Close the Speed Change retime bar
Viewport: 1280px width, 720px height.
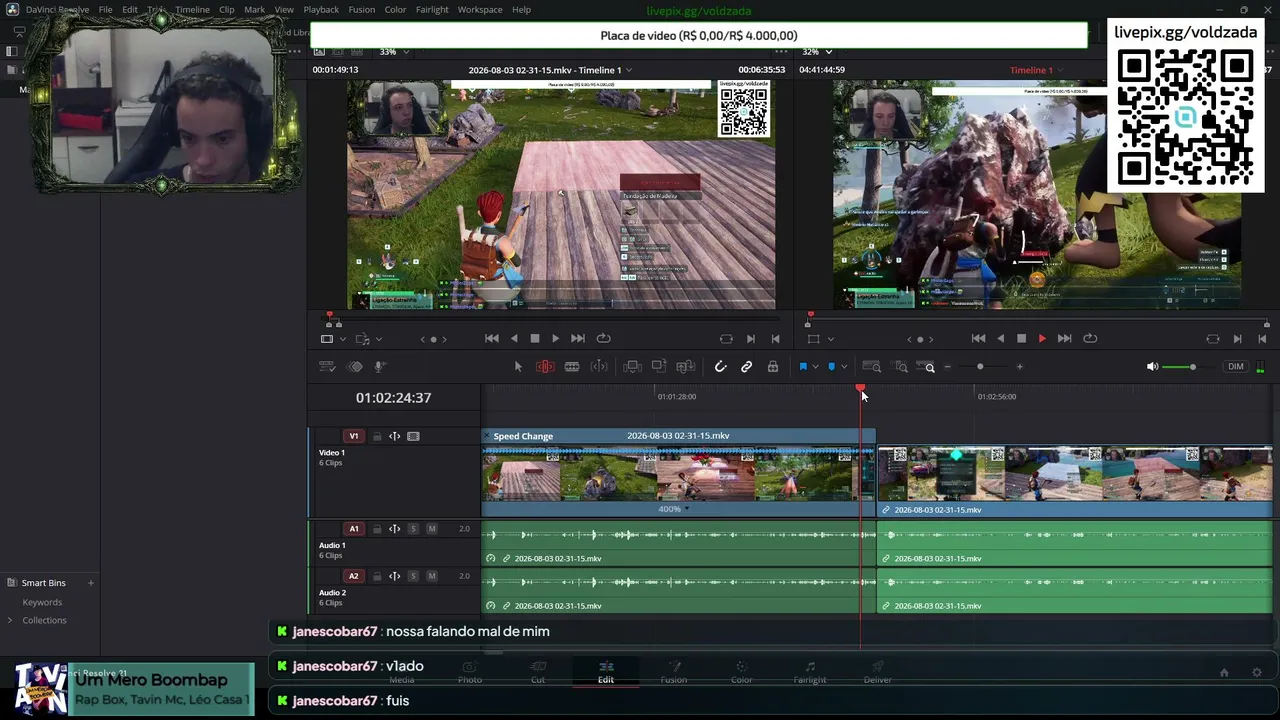click(487, 436)
